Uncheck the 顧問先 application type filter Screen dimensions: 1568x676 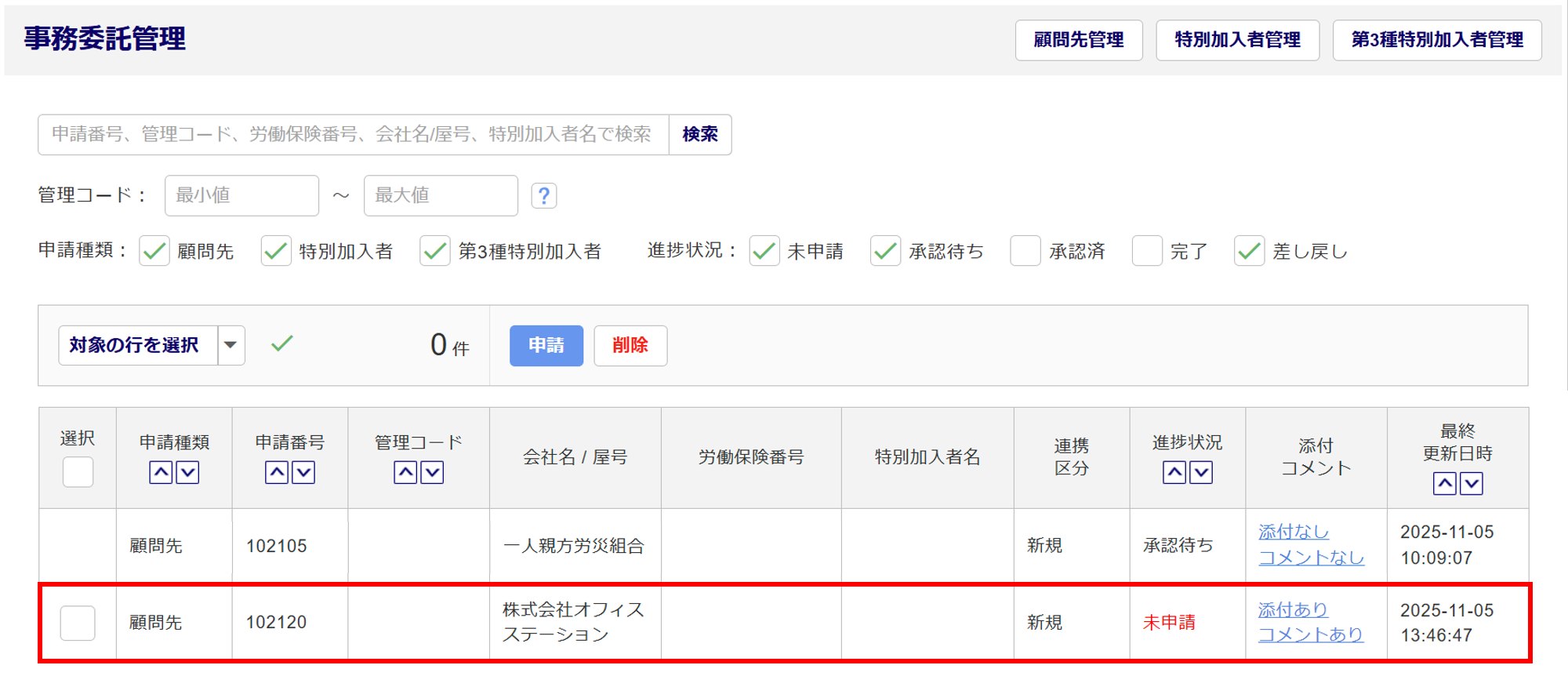[x=154, y=252]
